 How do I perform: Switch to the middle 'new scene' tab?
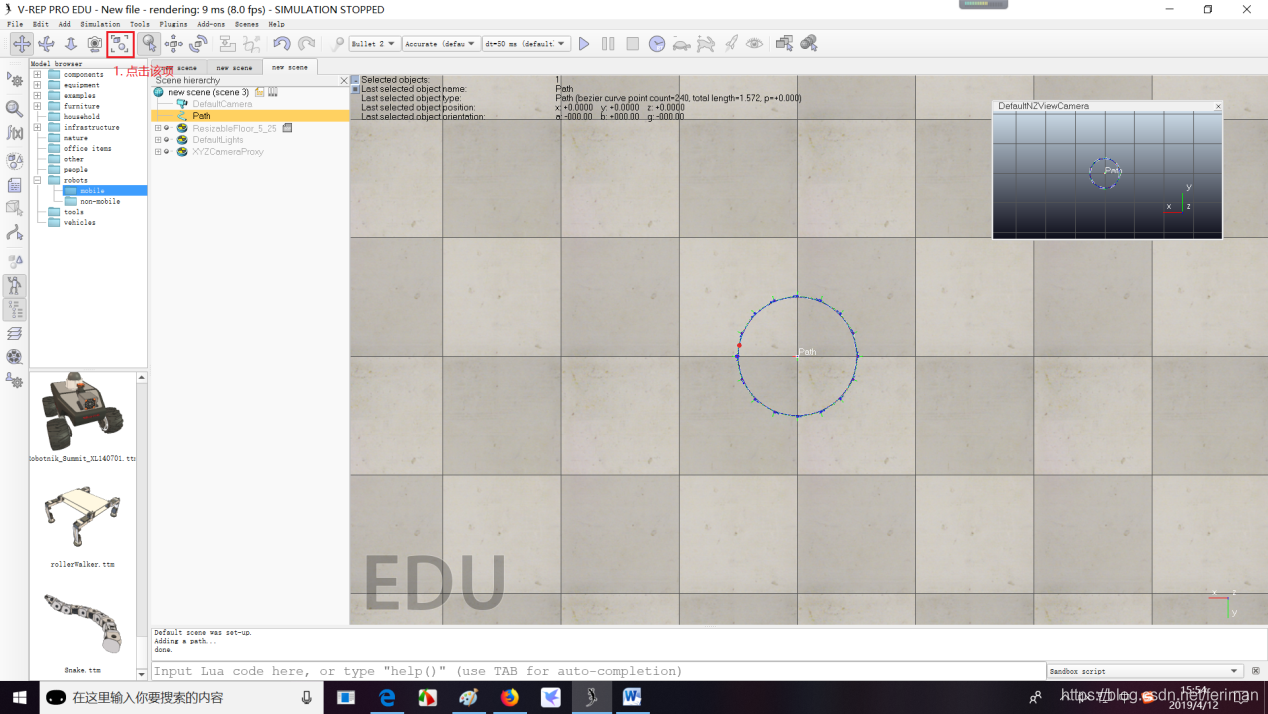click(x=235, y=67)
